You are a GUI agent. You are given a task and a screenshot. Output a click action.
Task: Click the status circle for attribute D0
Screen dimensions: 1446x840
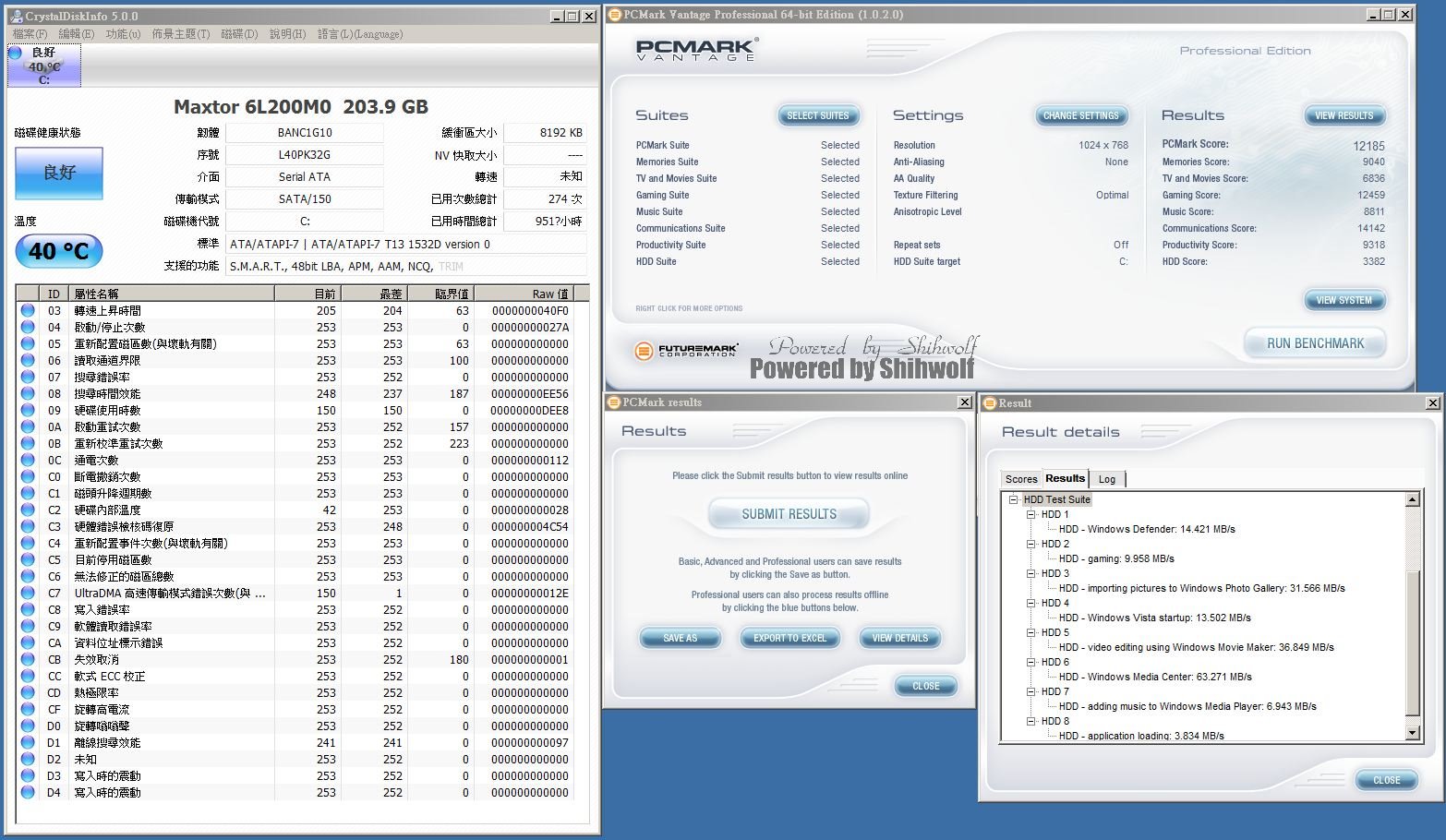(x=28, y=726)
